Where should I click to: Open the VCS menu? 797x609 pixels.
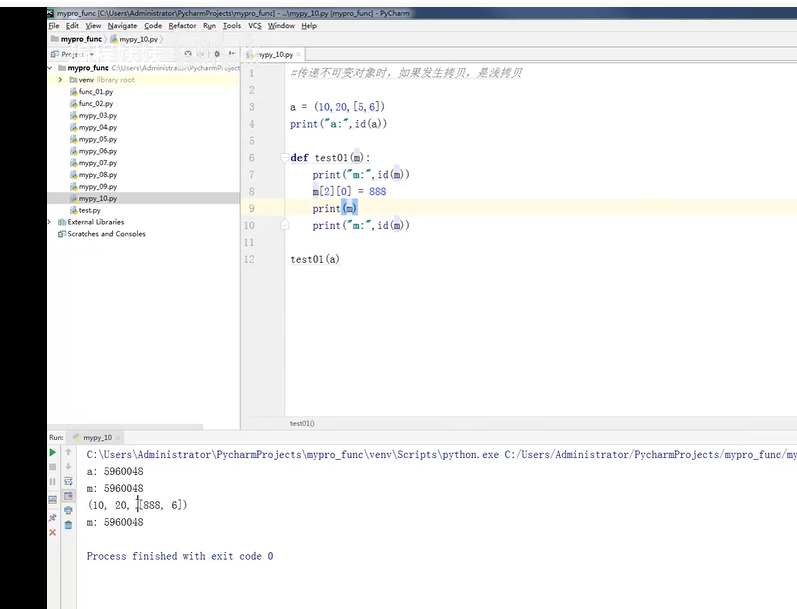coord(255,26)
